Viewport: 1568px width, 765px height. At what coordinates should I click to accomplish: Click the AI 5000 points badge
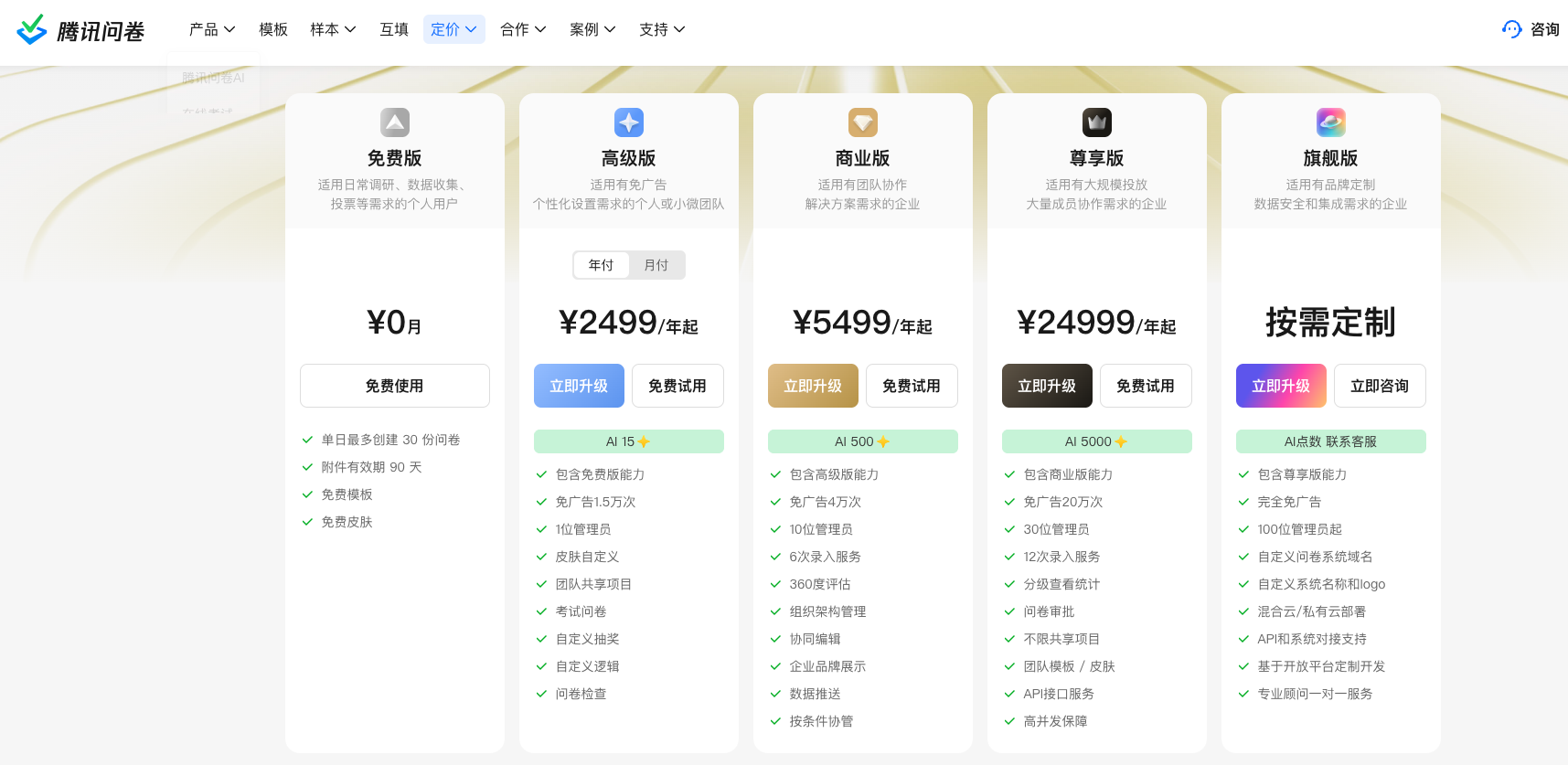click(x=1096, y=441)
